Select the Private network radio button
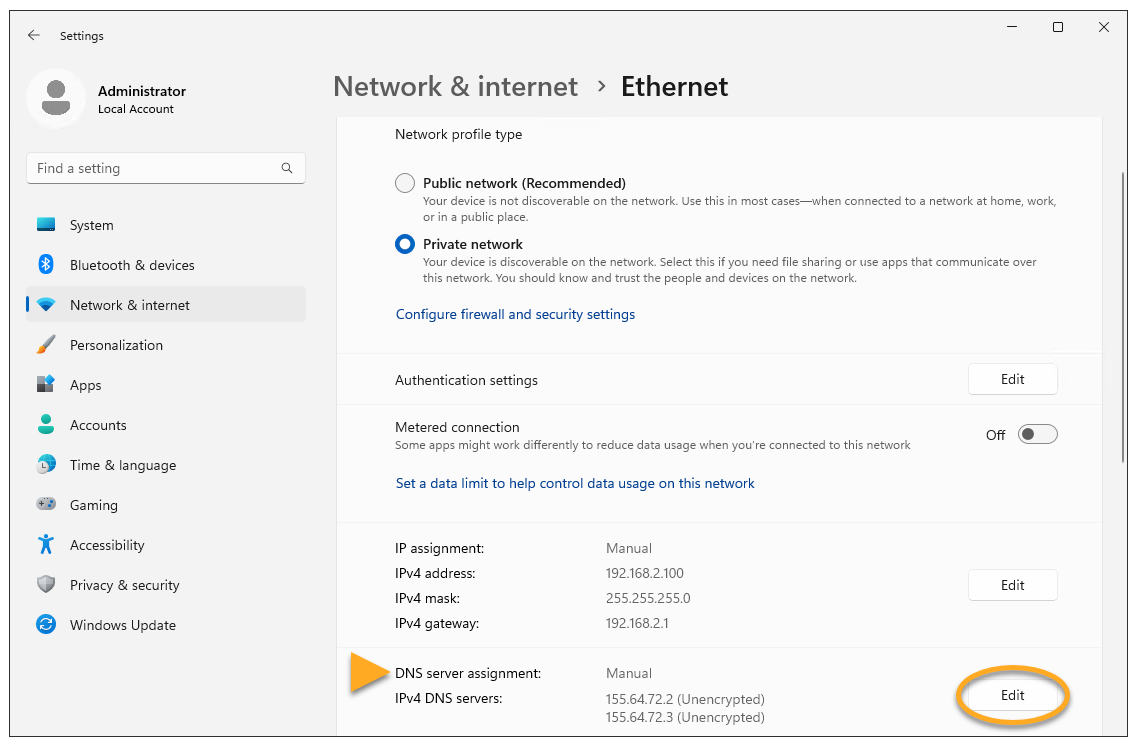Screen dimensions: 1137x749 click(x=405, y=244)
